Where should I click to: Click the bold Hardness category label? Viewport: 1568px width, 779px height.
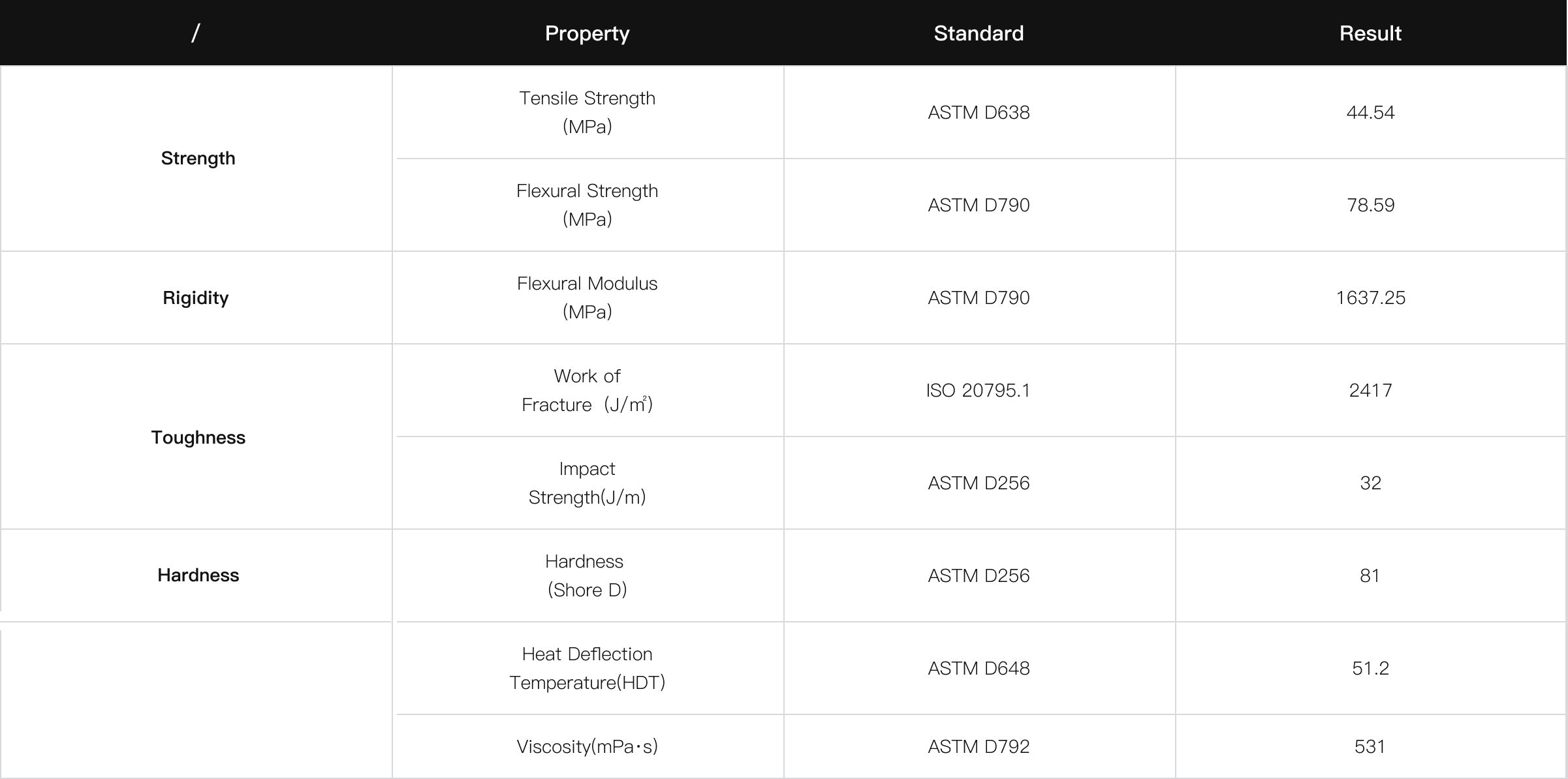click(x=198, y=575)
